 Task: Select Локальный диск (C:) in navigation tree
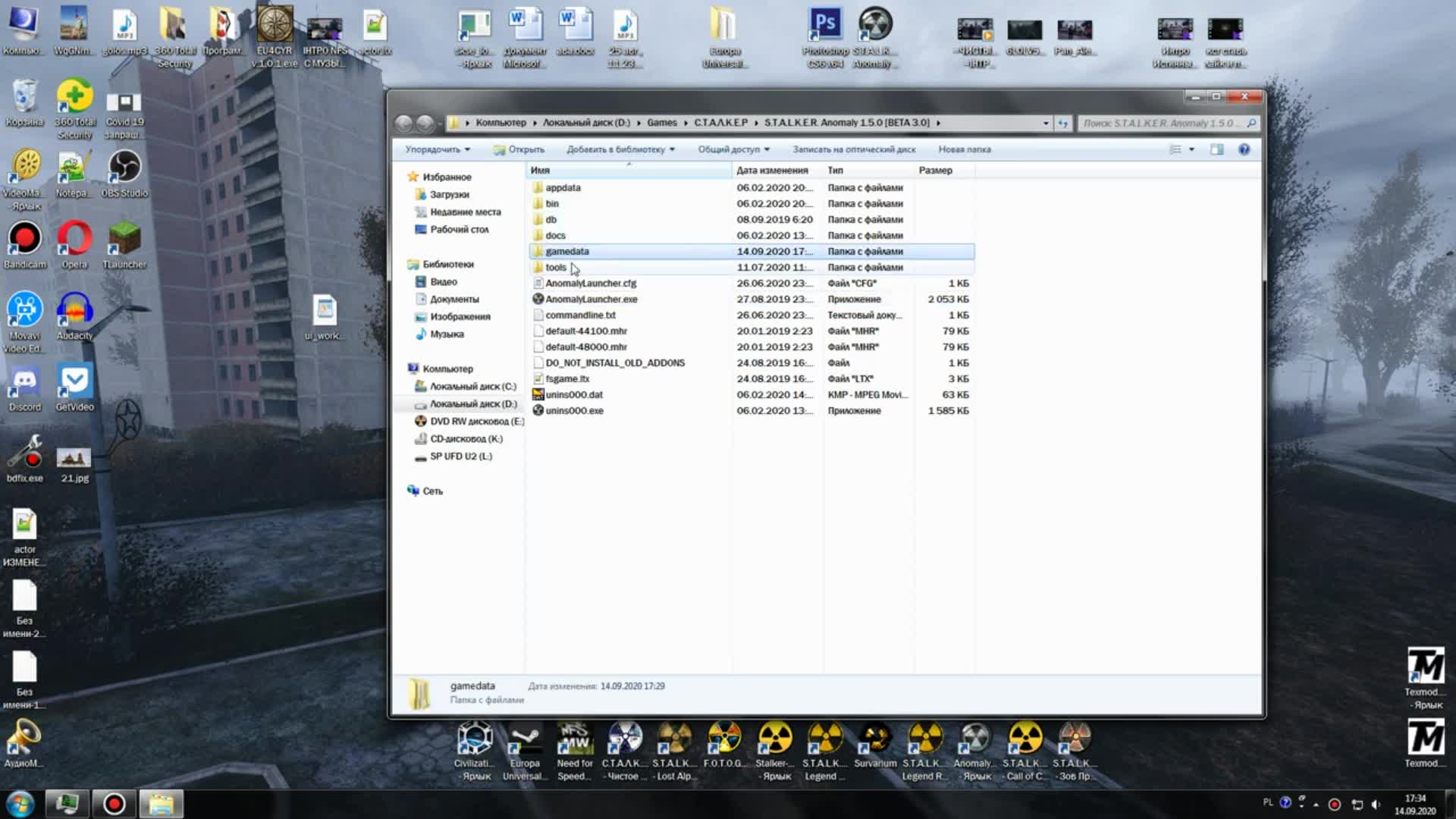472,386
